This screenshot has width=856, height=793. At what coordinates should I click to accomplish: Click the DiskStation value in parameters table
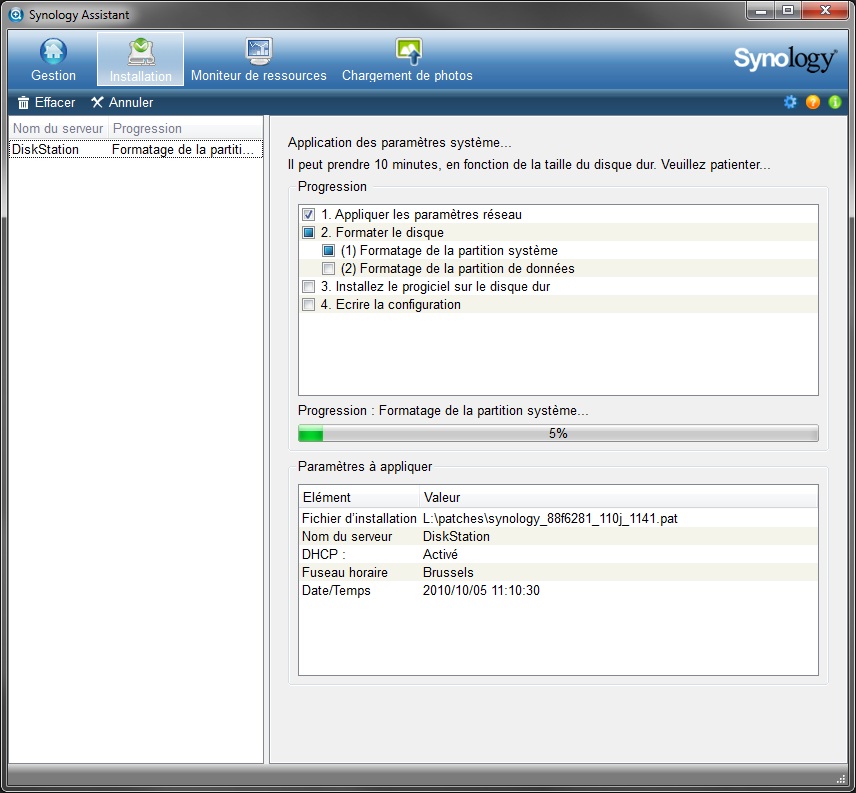coord(456,536)
